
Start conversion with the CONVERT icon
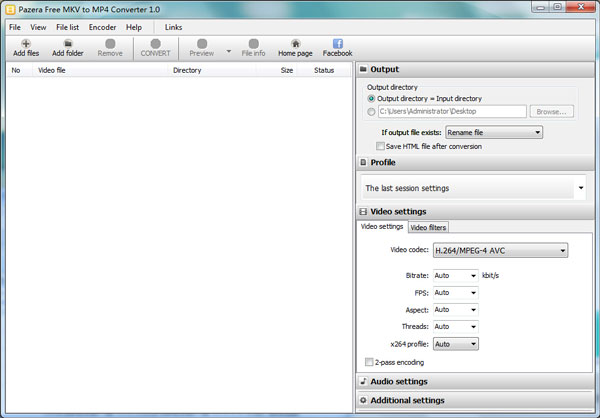(155, 44)
